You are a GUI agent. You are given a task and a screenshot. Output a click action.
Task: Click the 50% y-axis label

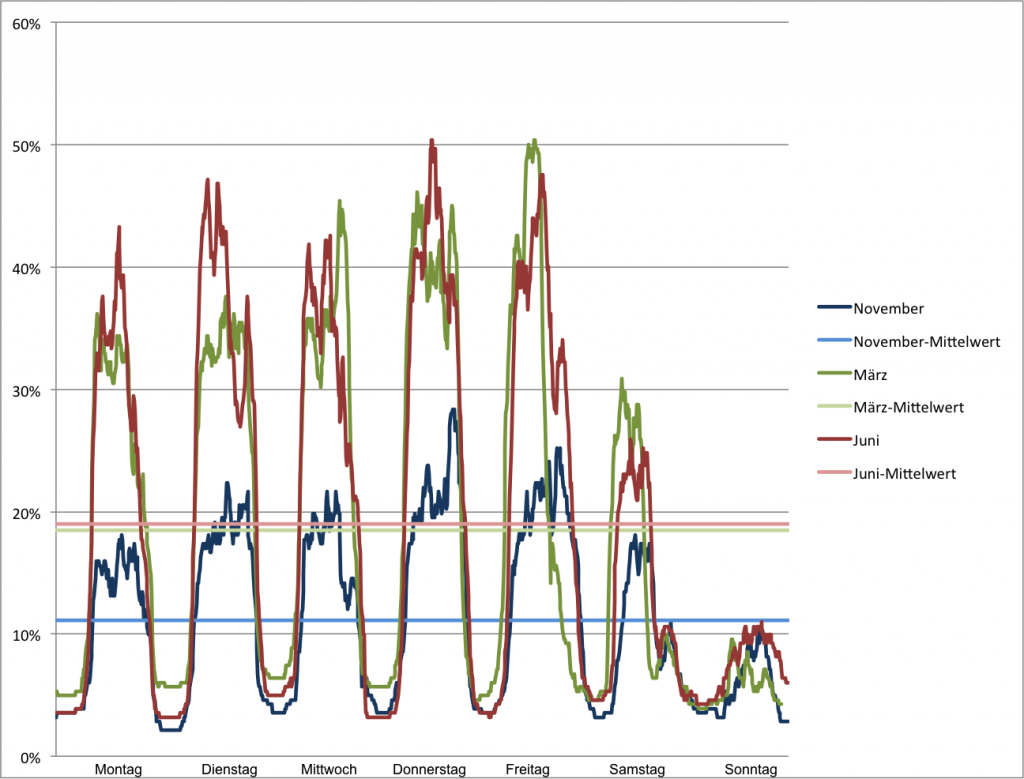26,147
